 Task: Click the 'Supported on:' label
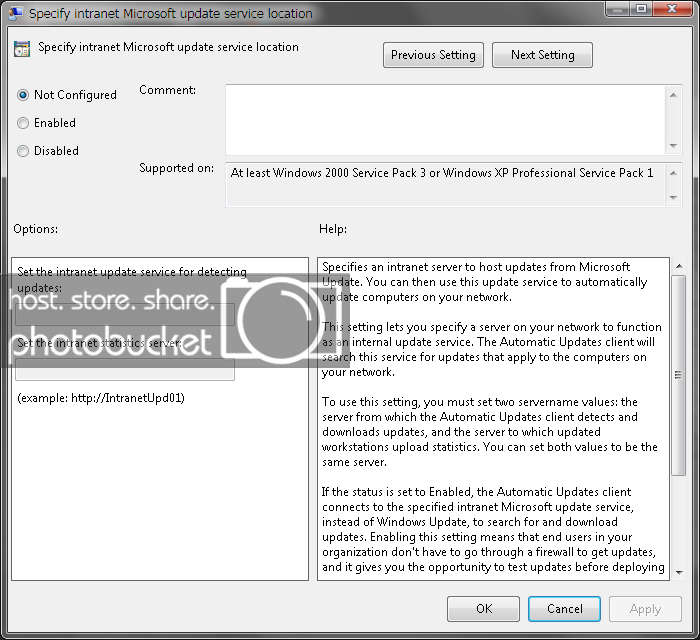(177, 168)
